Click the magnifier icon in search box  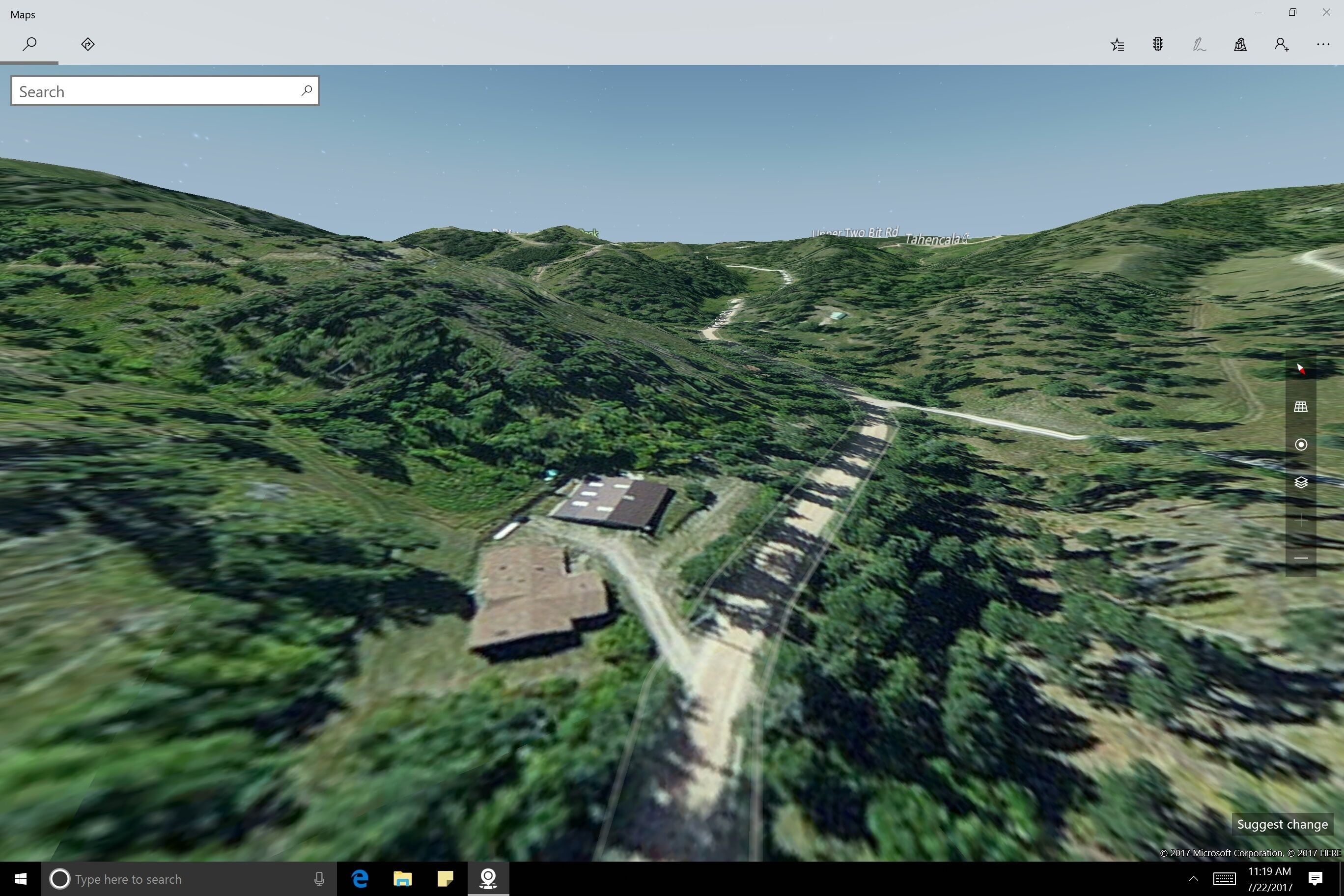[307, 90]
